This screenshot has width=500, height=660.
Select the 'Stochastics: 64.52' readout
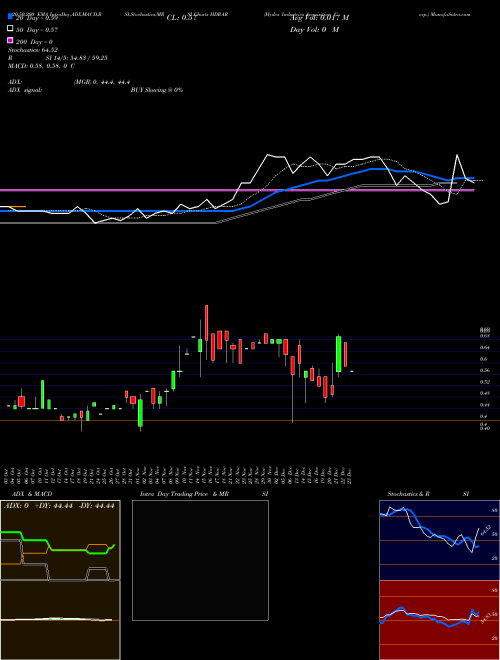pos(32,50)
